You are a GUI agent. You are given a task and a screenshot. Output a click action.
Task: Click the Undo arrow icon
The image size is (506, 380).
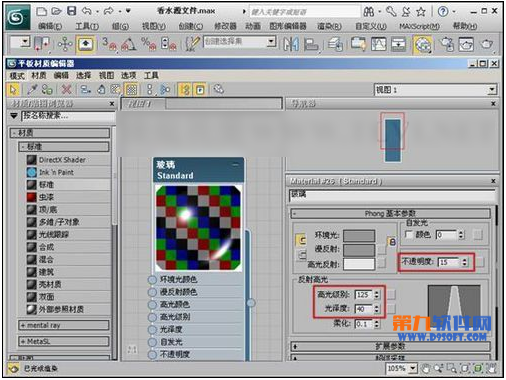click(87, 12)
